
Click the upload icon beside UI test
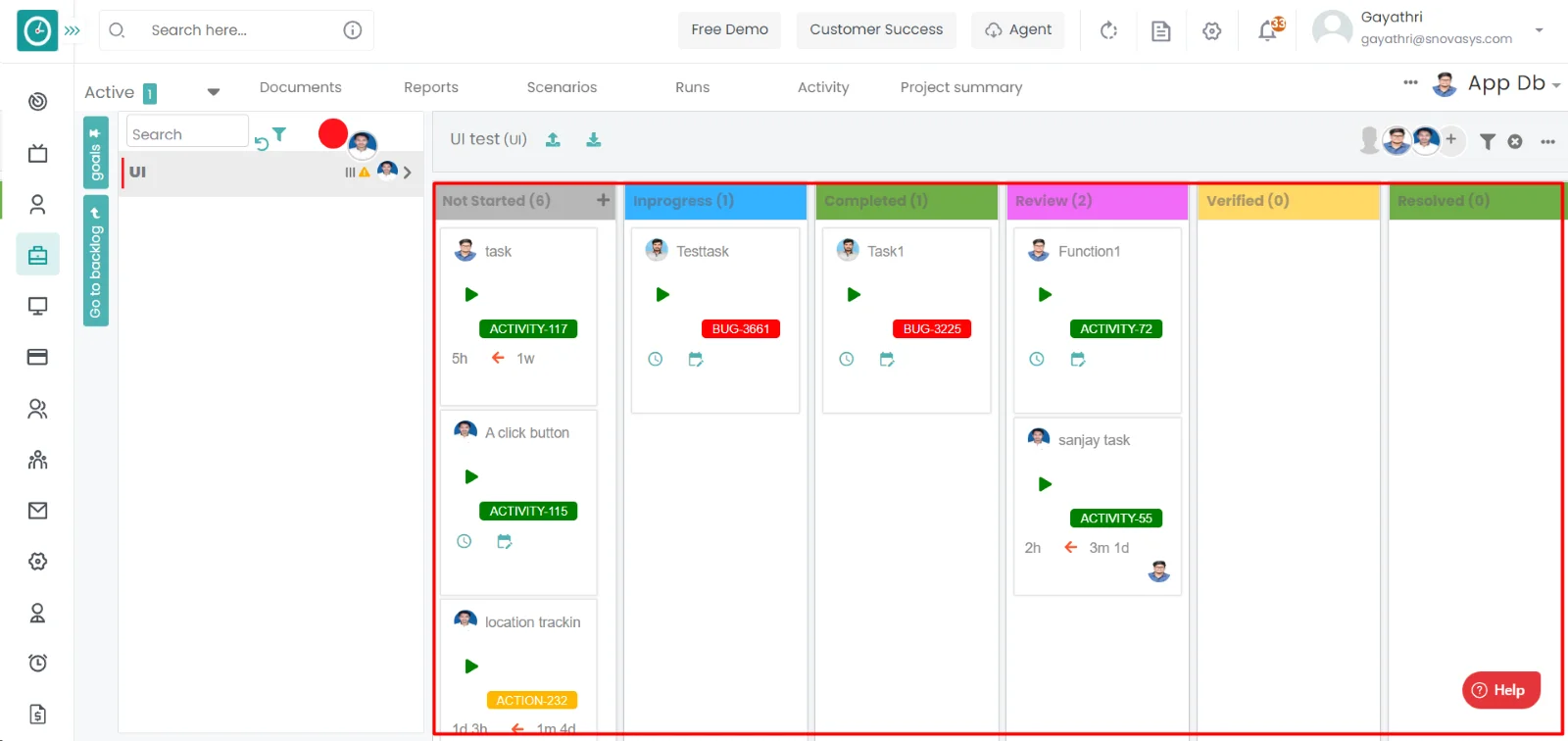click(x=553, y=140)
